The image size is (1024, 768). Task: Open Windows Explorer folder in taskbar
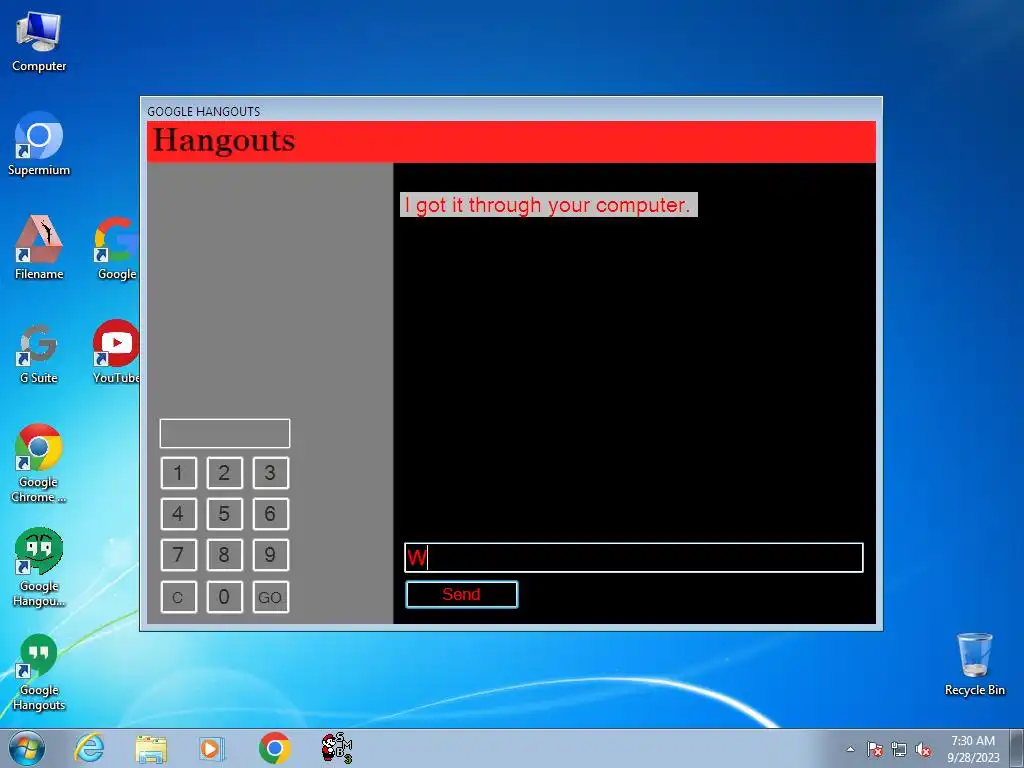[151, 748]
